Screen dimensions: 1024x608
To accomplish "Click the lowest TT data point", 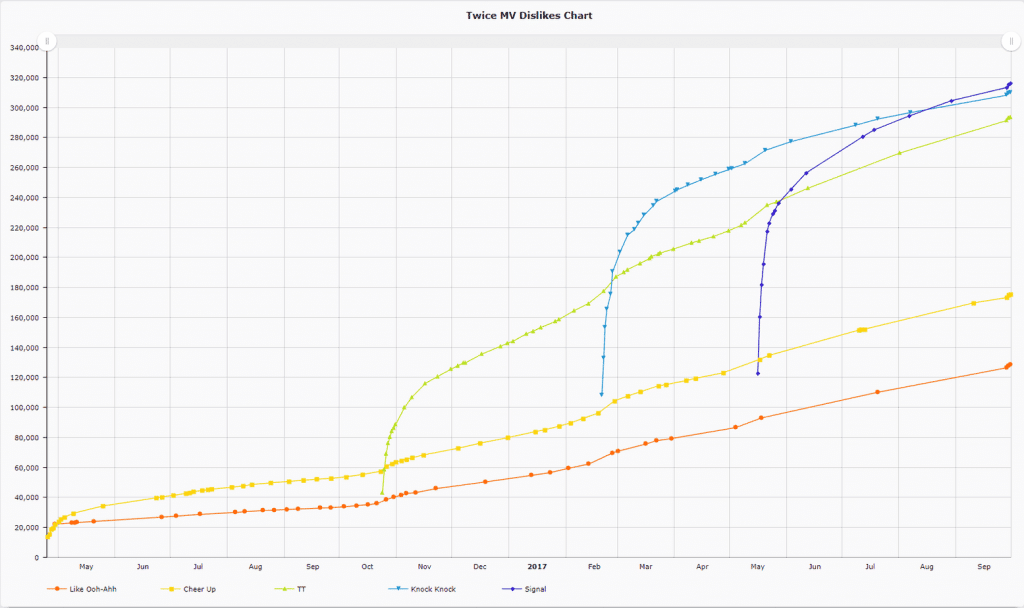I will point(382,492).
